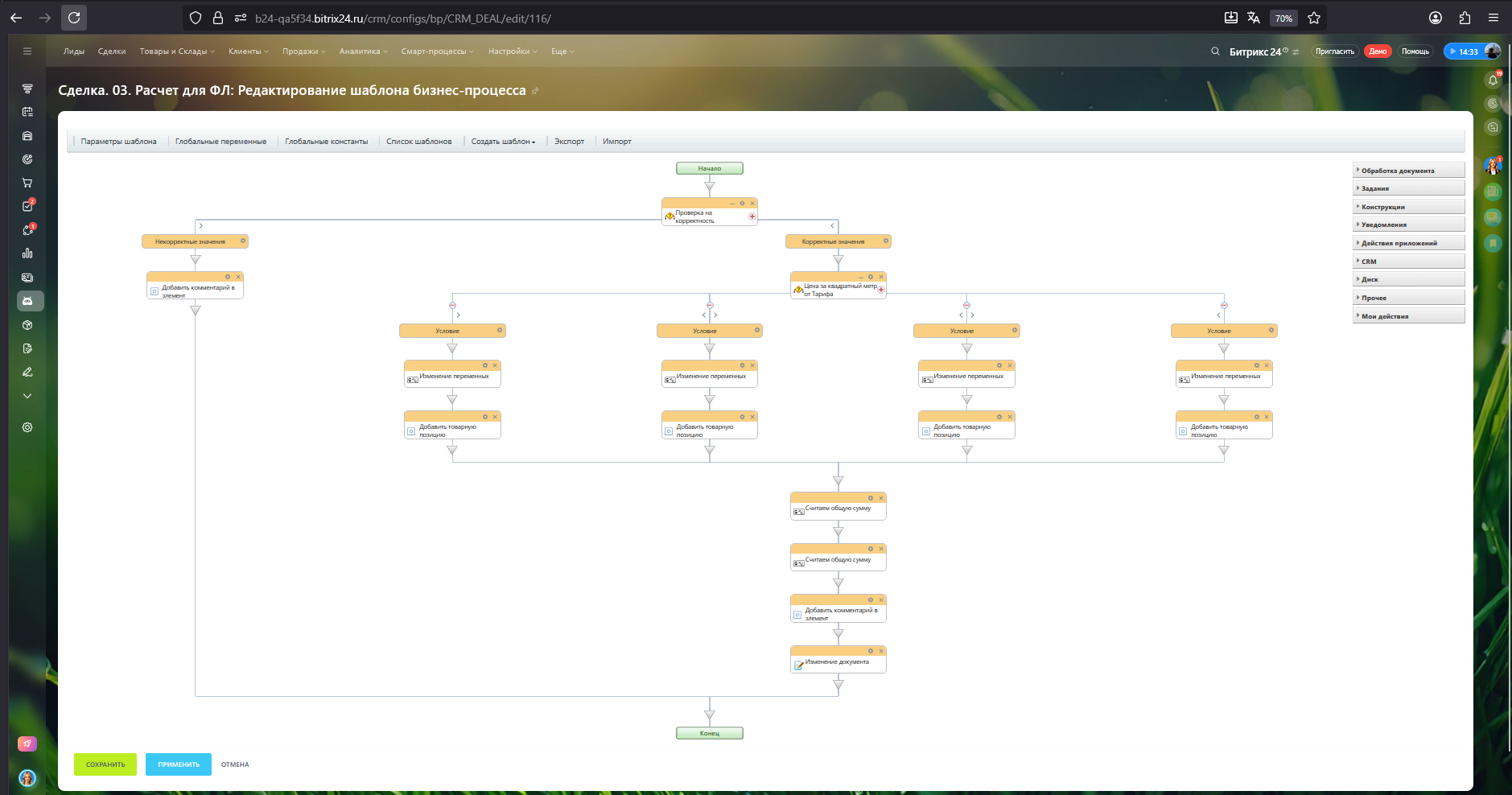The image size is (1512, 795).
Task: Delete the Проверка на корректность node
Action: click(752, 204)
